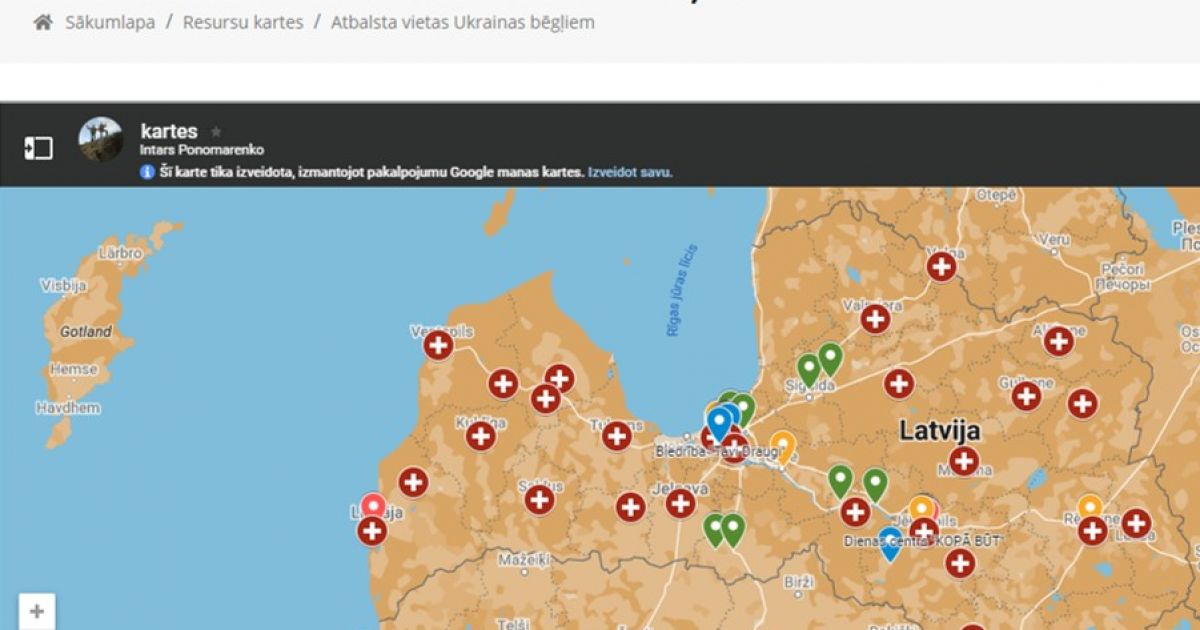The width and height of the screenshot is (1200, 630).
Task: Toggle the map legend sidebar panel icon
Action: click(38, 148)
